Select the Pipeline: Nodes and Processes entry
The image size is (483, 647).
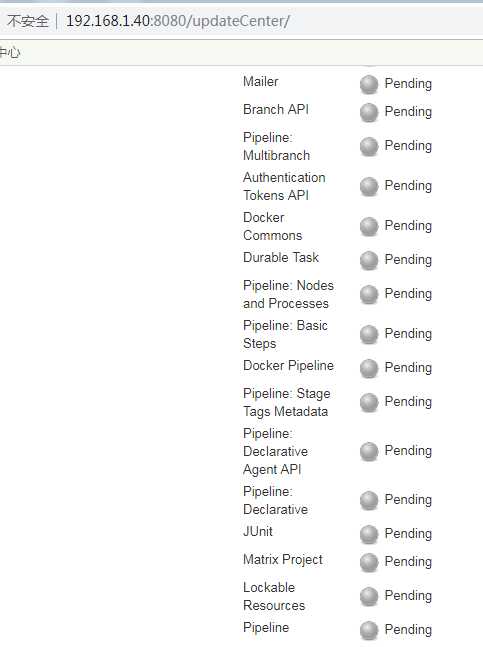[288, 294]
